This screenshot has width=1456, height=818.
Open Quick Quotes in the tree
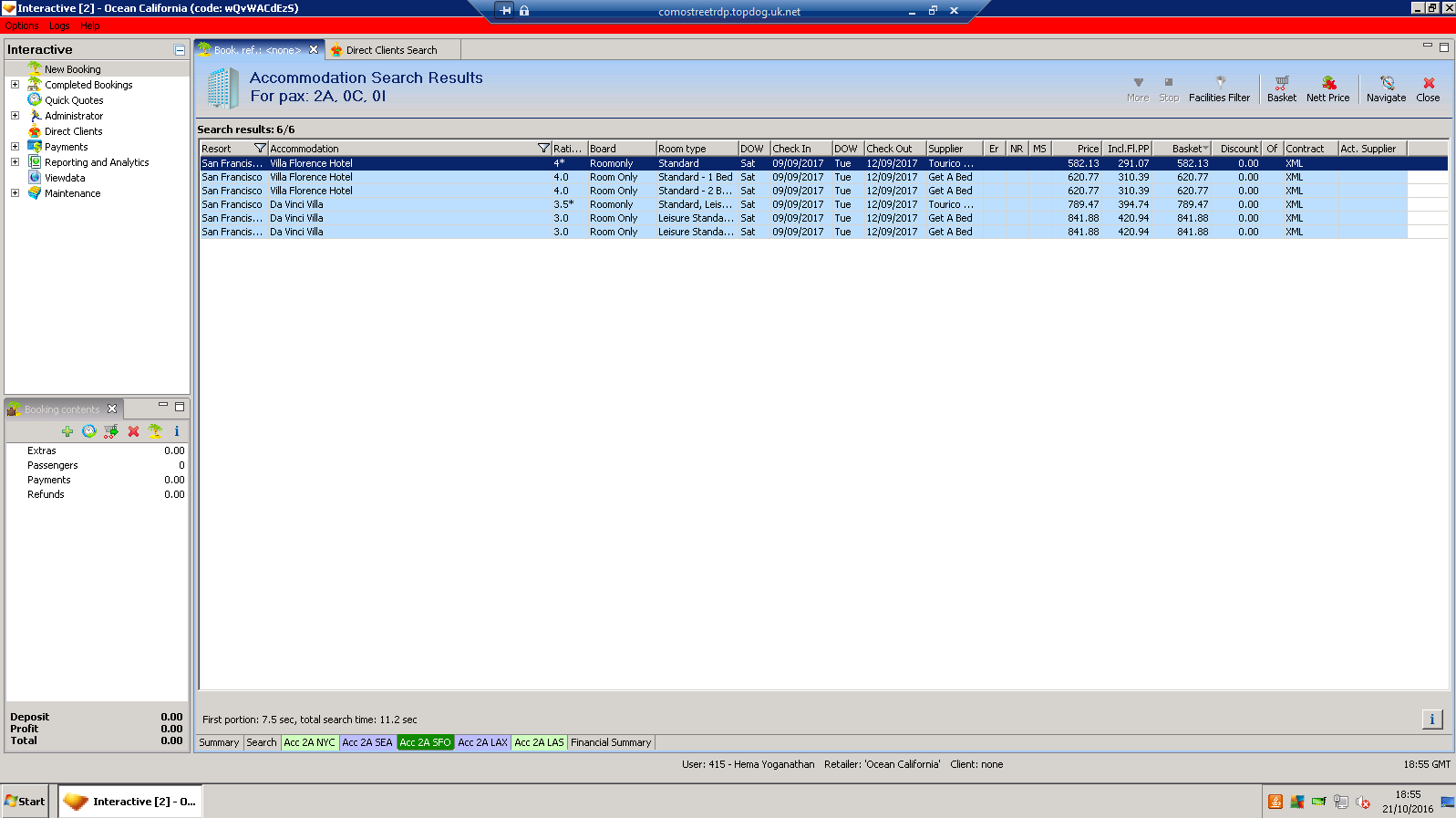[x=74, y=100]
